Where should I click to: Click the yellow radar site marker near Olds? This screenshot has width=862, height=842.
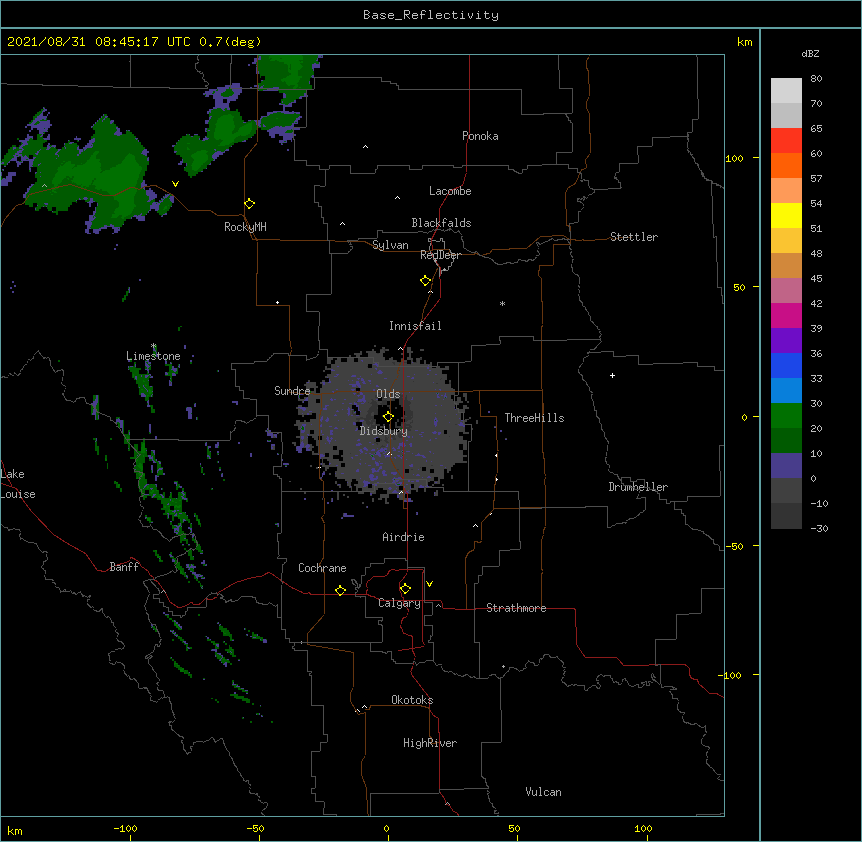coord(388,417)
